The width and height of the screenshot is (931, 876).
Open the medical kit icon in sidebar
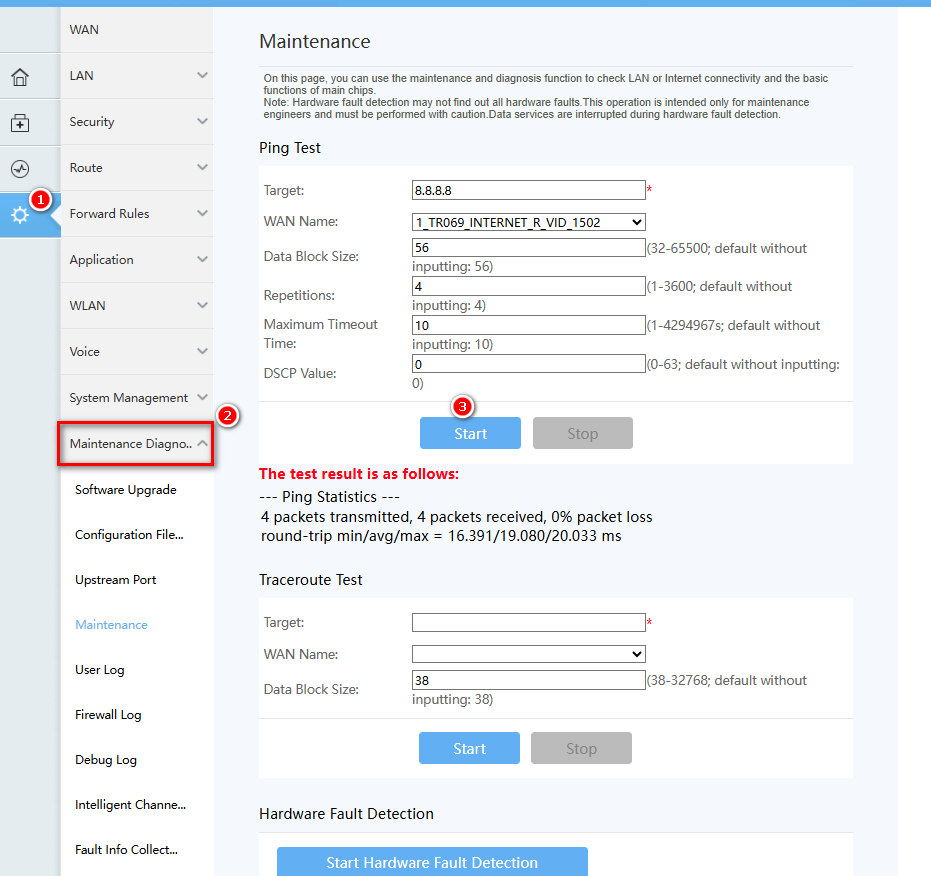pyautogui.click(x=20, y=123)
